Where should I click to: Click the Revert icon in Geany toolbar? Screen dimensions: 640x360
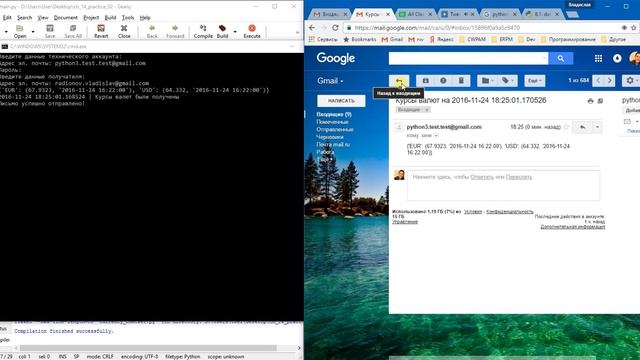pyautogui.click(x=101, y=31)
